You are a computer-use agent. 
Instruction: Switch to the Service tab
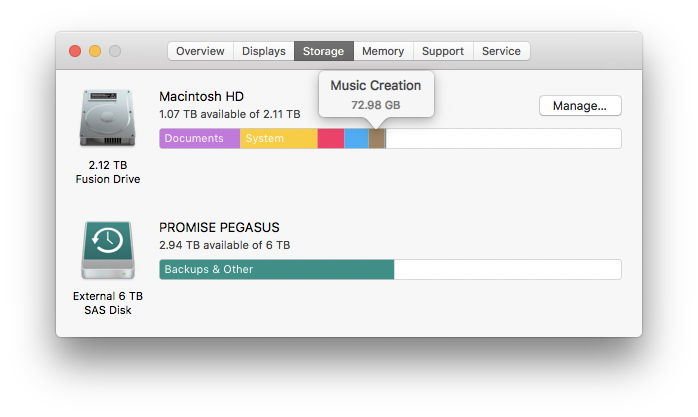coord(501,51)
